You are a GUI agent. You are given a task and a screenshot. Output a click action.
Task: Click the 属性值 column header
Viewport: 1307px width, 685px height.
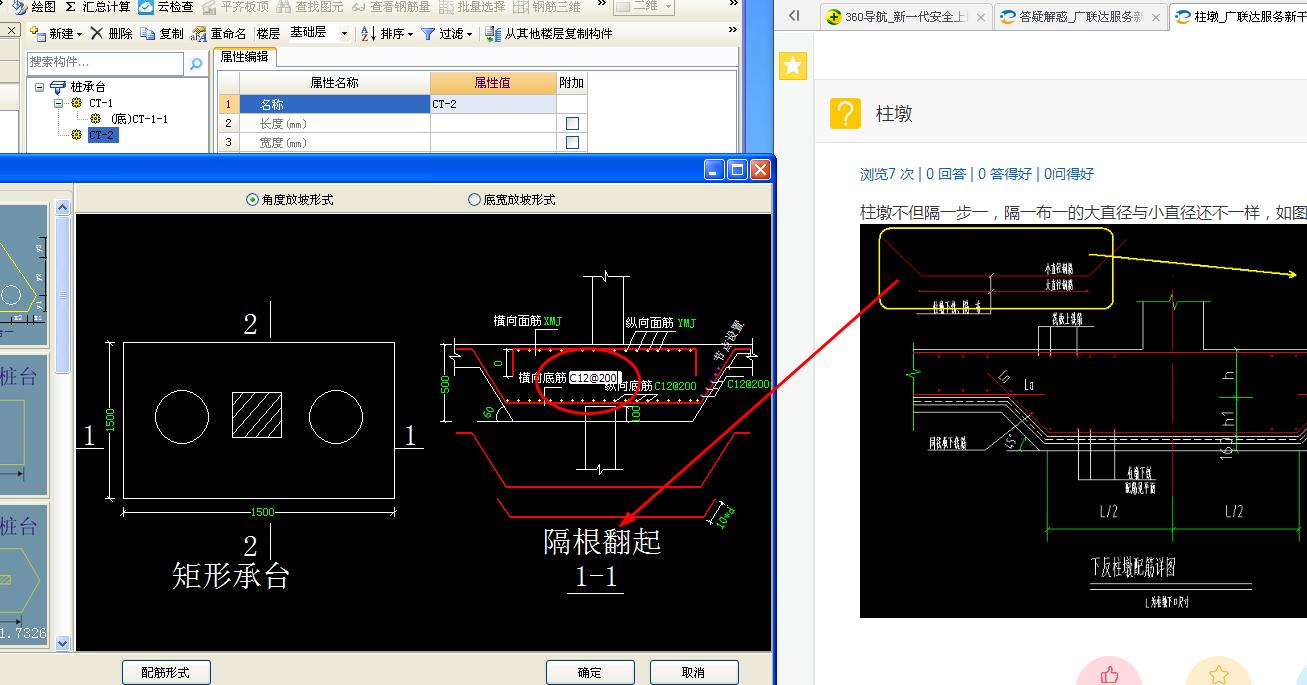tap(493, 83)
